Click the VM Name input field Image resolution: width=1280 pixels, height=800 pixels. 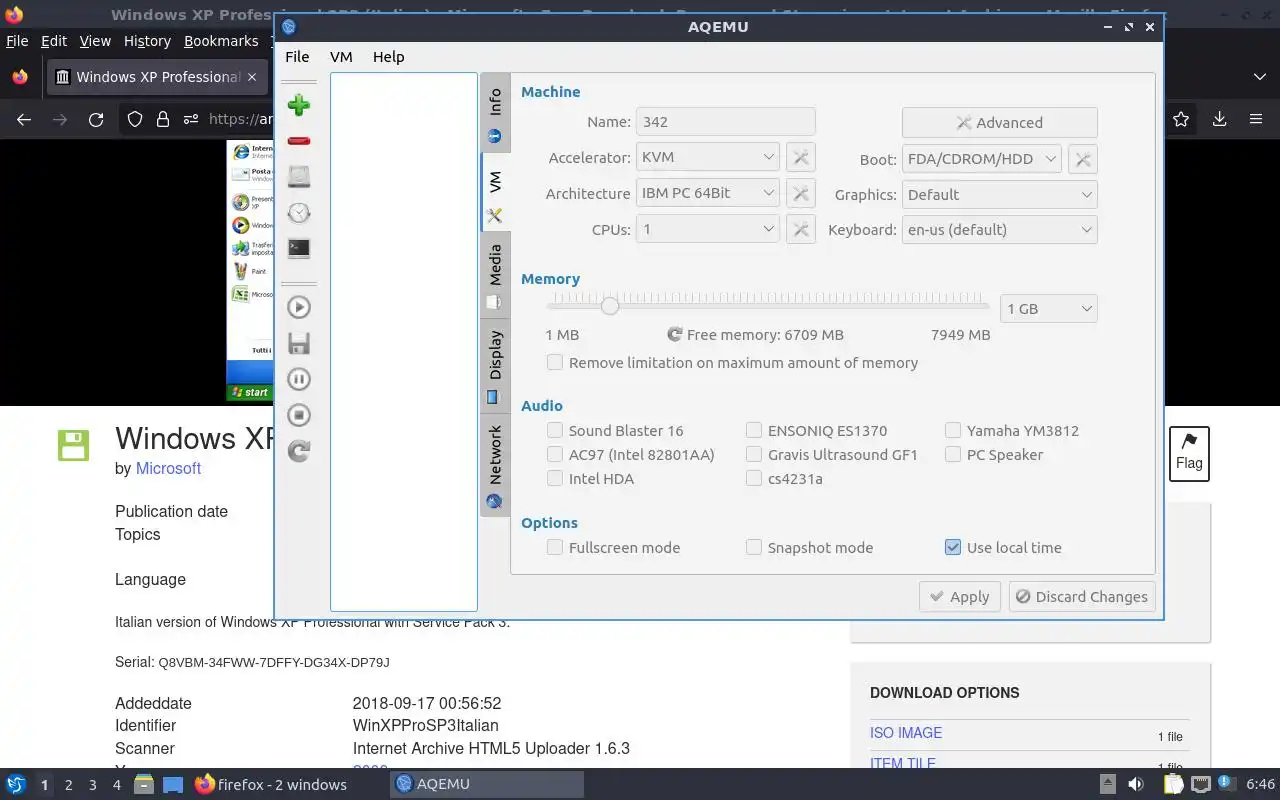tap(725, 122)
